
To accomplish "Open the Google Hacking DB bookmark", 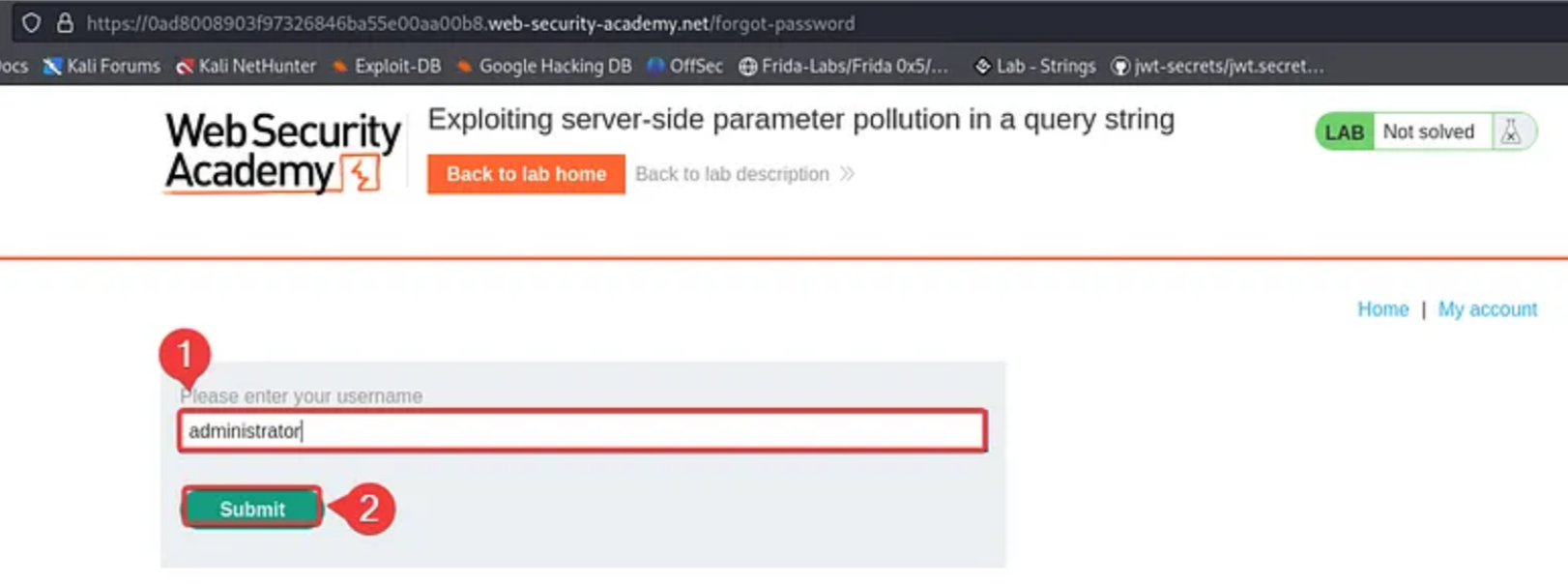I will [x=544, y=66].
